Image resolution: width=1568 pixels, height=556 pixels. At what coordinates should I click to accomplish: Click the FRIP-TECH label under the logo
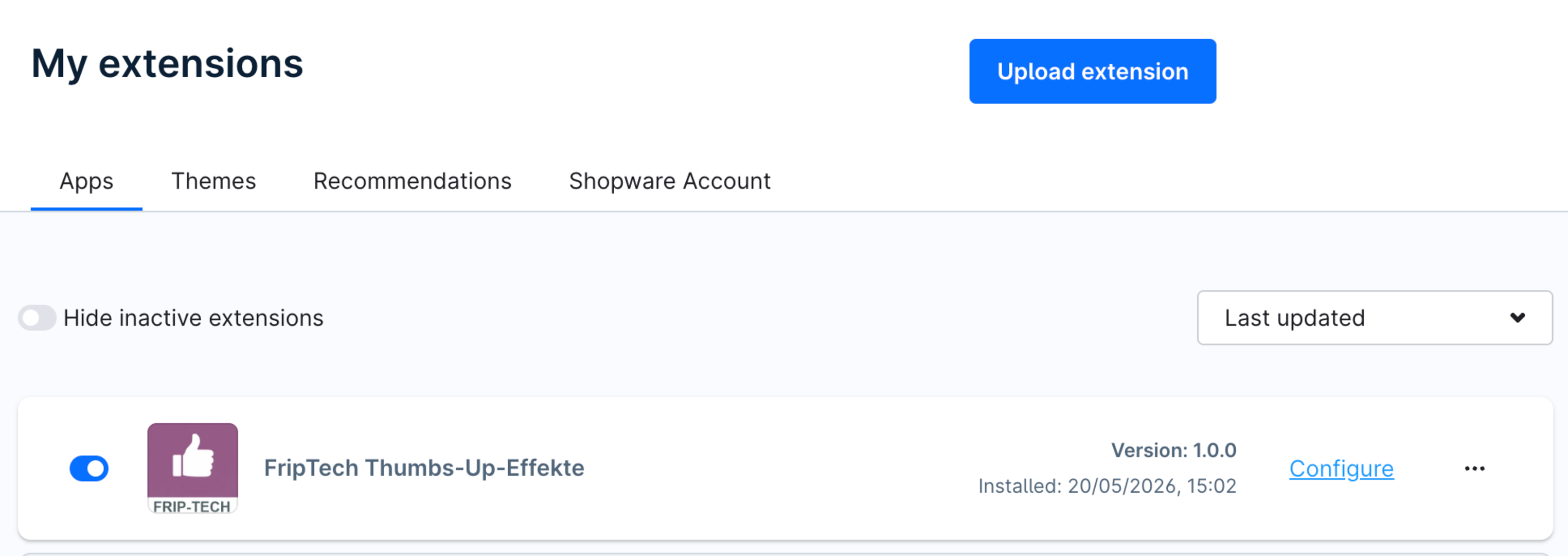click(192, 506)
